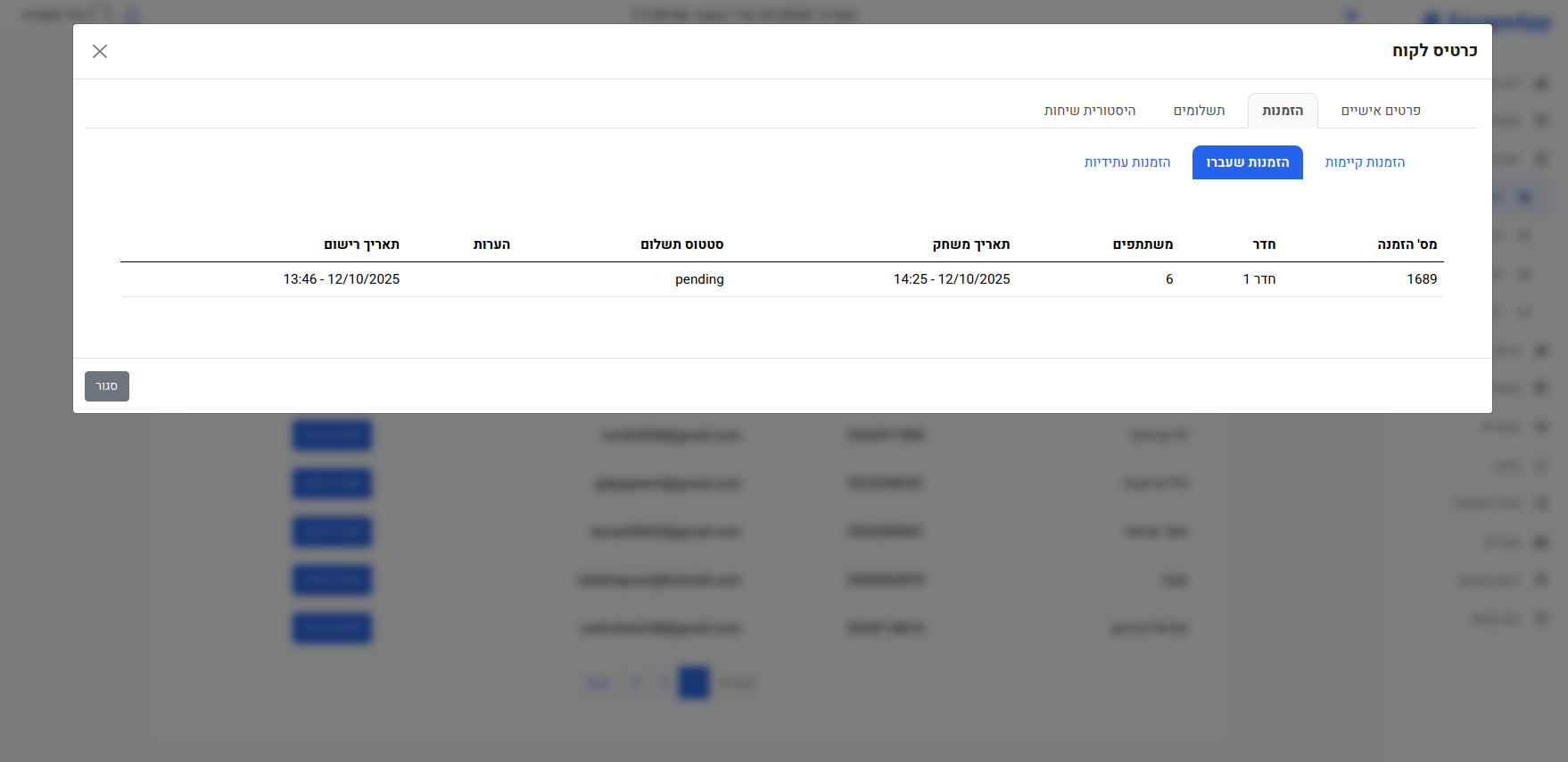Click the תאריך משחק column header
Viewport: 1568px width, 762px height.
[x=970, y=244]
